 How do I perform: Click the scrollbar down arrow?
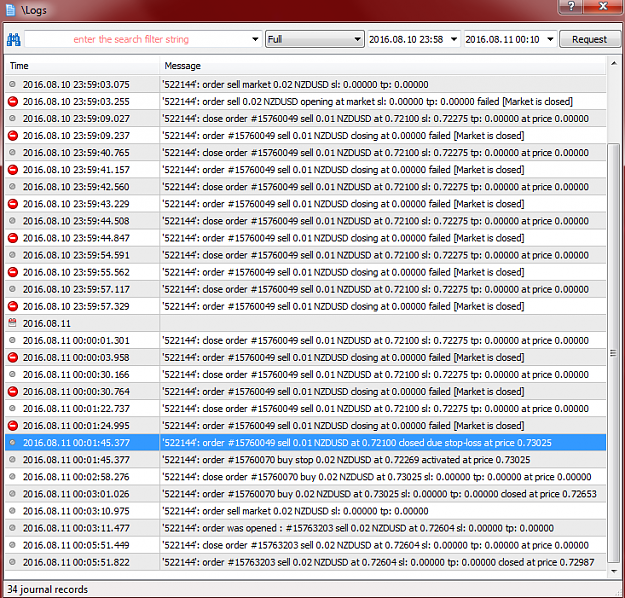[x=614, y=571]
